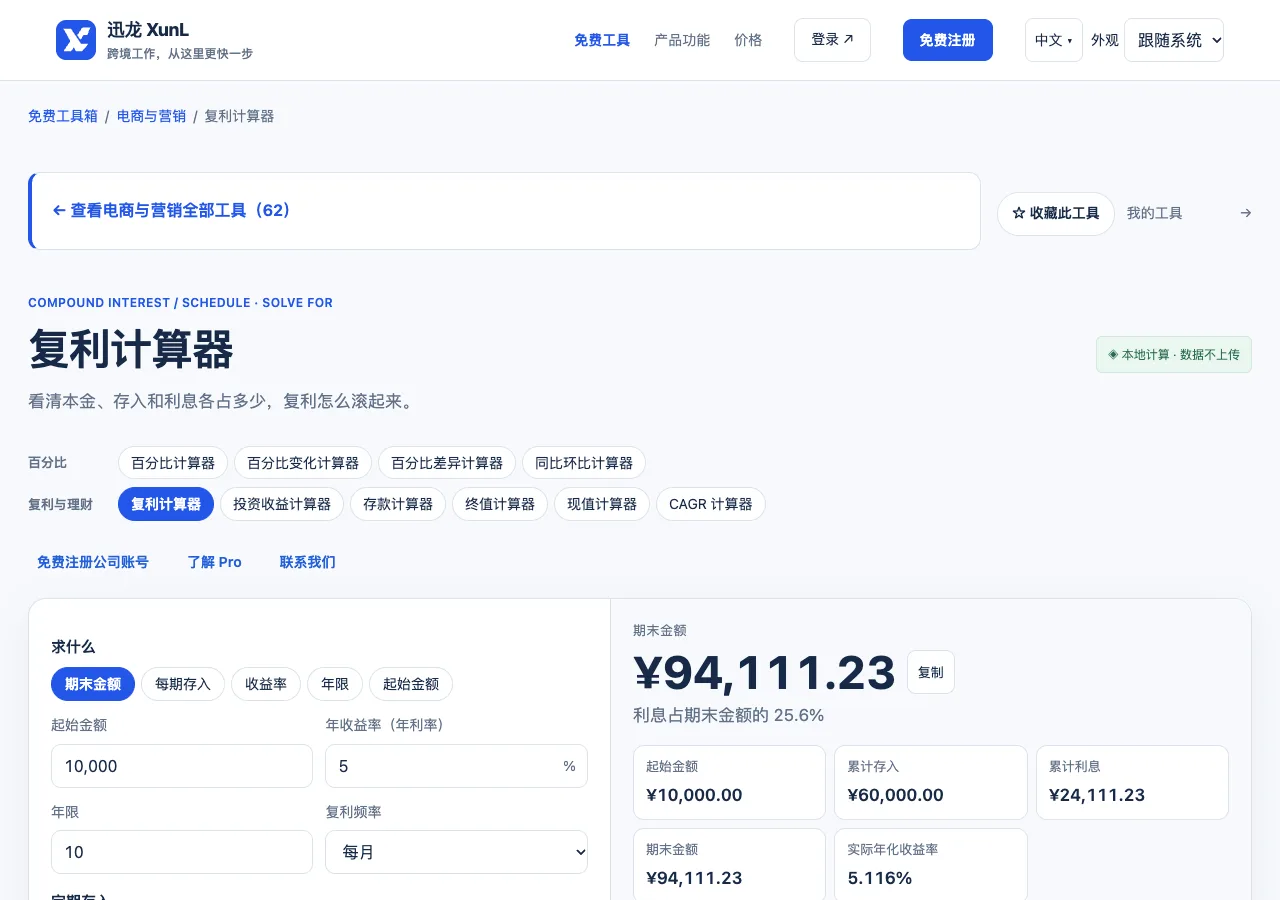Follow the 电商与营销 breadcrumb link
This screenshot has width=1280, height=900.
(151, 116)
